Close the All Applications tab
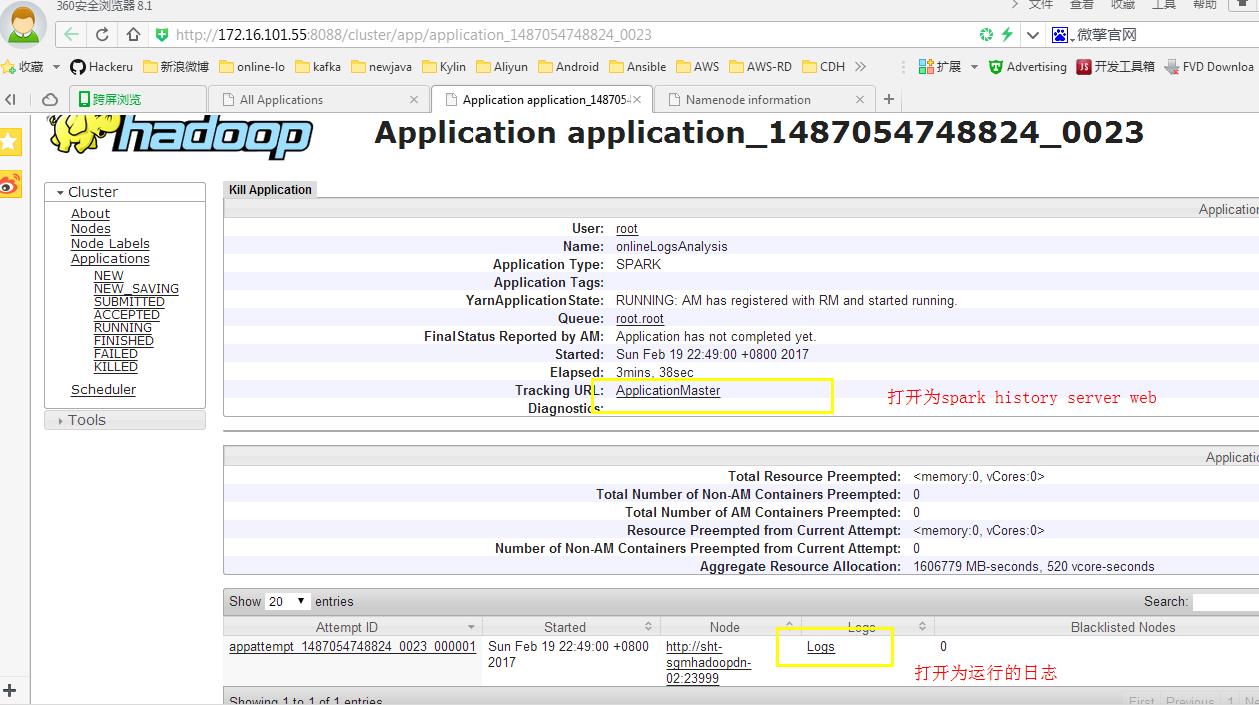Screen dimensions: 1259x705 [x=414, y=99]
